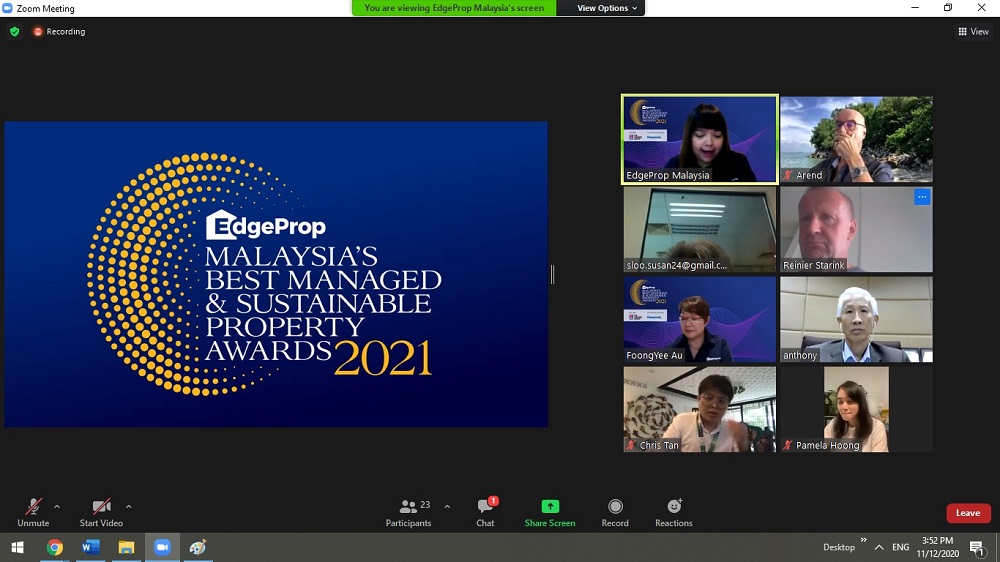The image size is (1000, 562).
Task: Click the red Recording indicator
Action: pyautogui.click(x=59, y=31)
